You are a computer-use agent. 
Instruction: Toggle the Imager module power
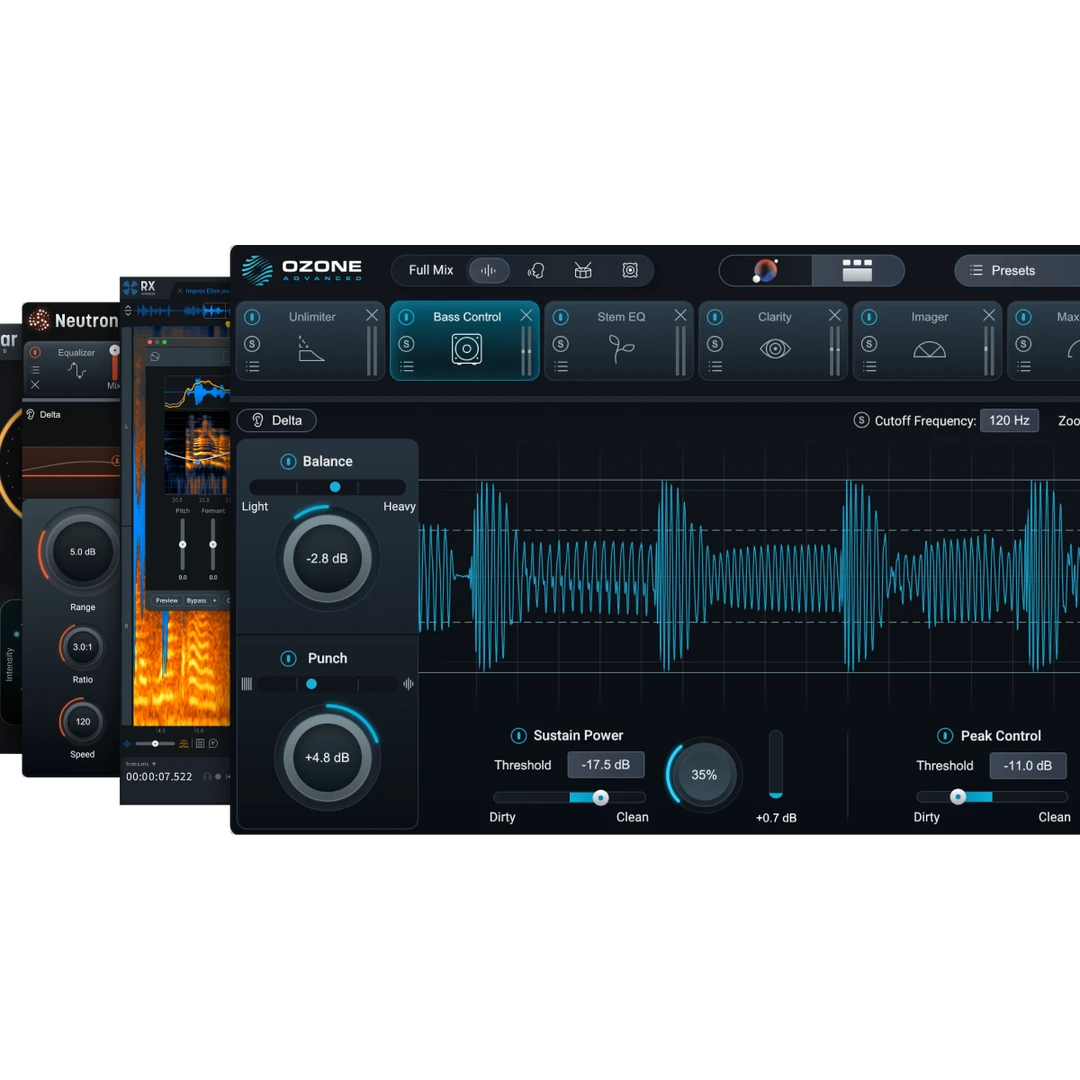click(869, 317)
